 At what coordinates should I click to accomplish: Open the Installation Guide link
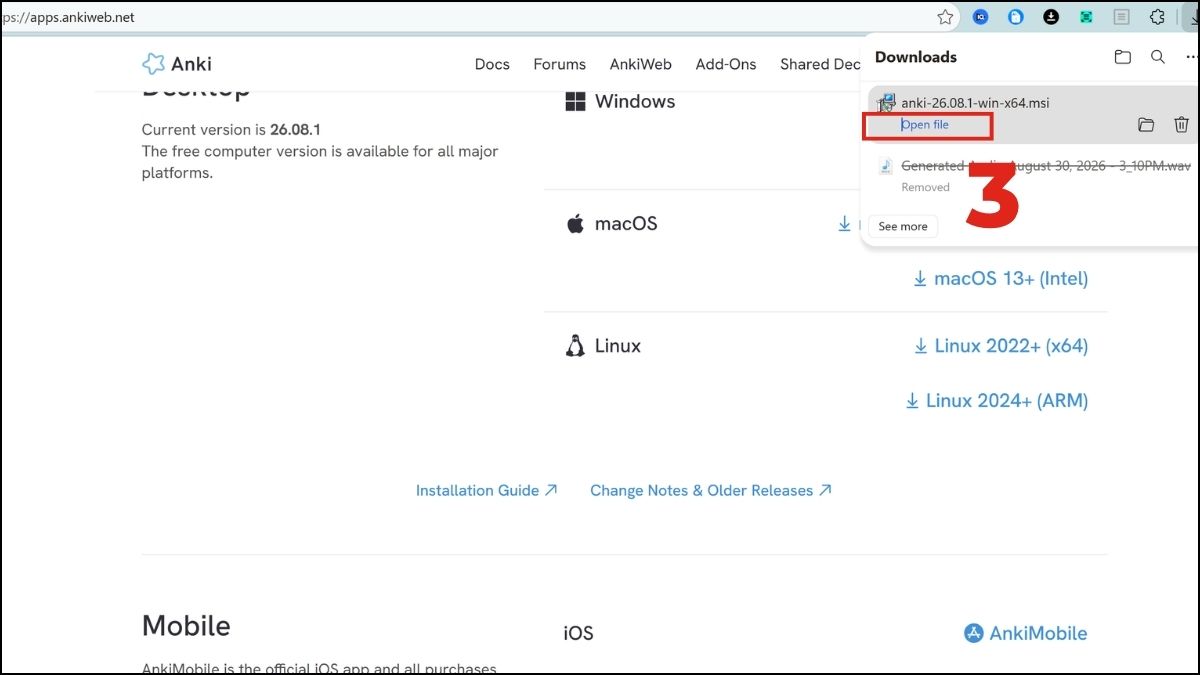pos(487,491)
